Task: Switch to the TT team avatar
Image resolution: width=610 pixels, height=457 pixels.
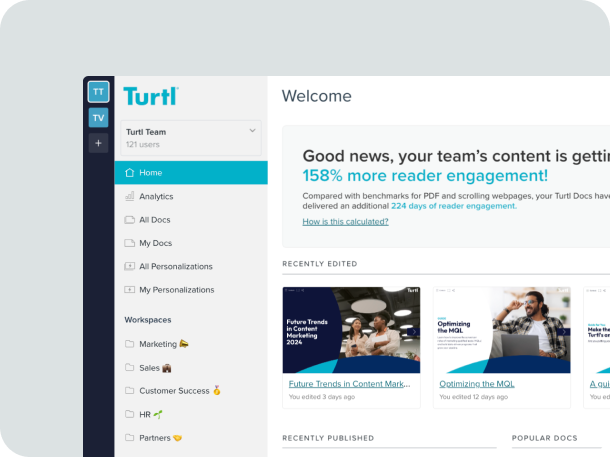Action: pyautogui.click(x=98, y=92)
